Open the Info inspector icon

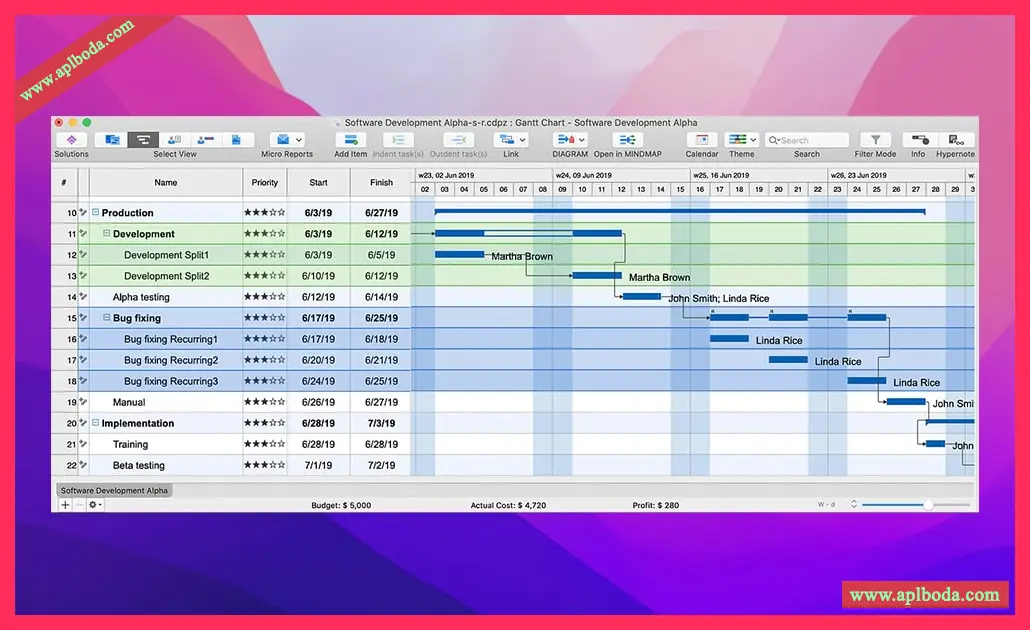point(918,140)
